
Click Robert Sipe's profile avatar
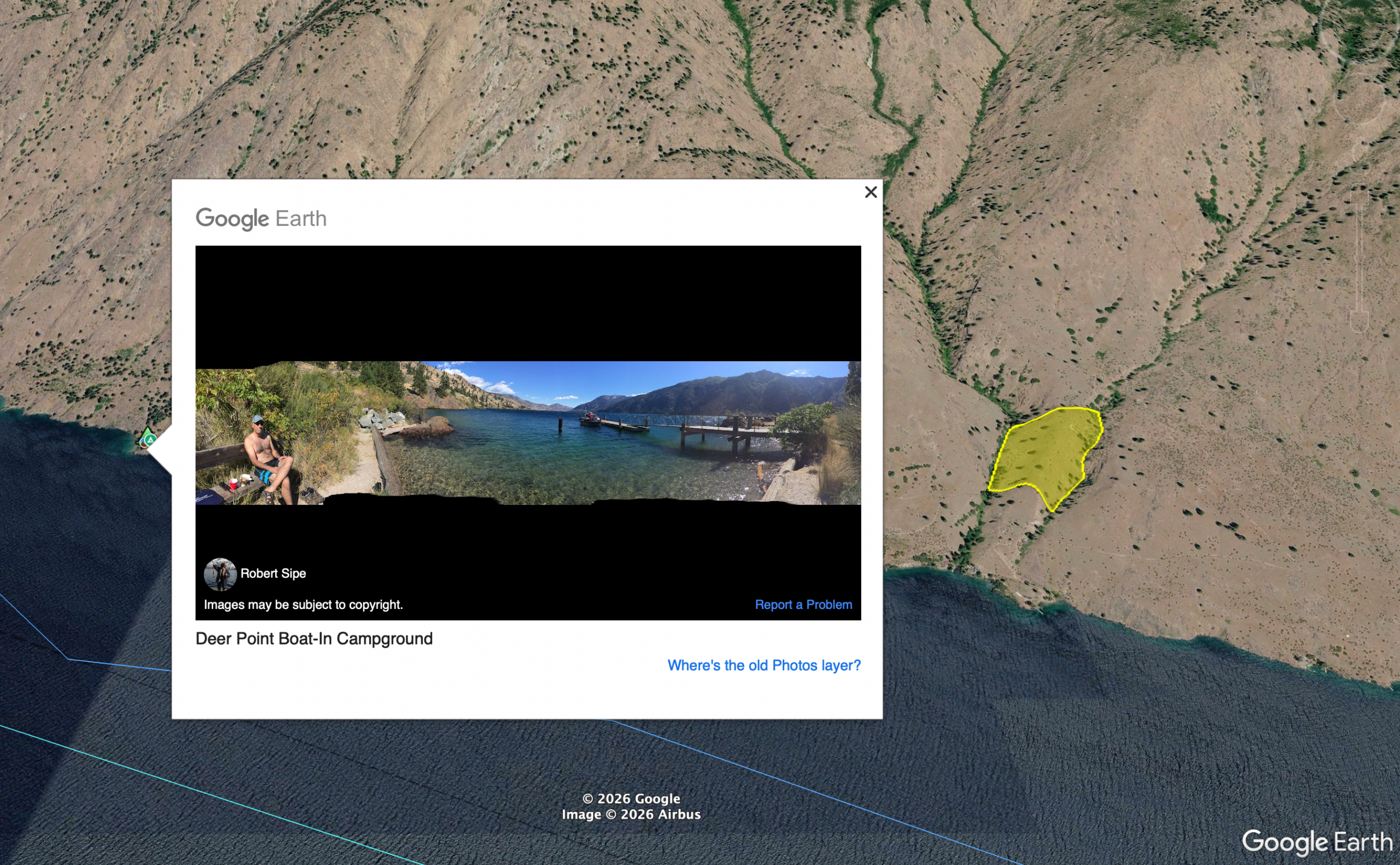pos(220,574)
